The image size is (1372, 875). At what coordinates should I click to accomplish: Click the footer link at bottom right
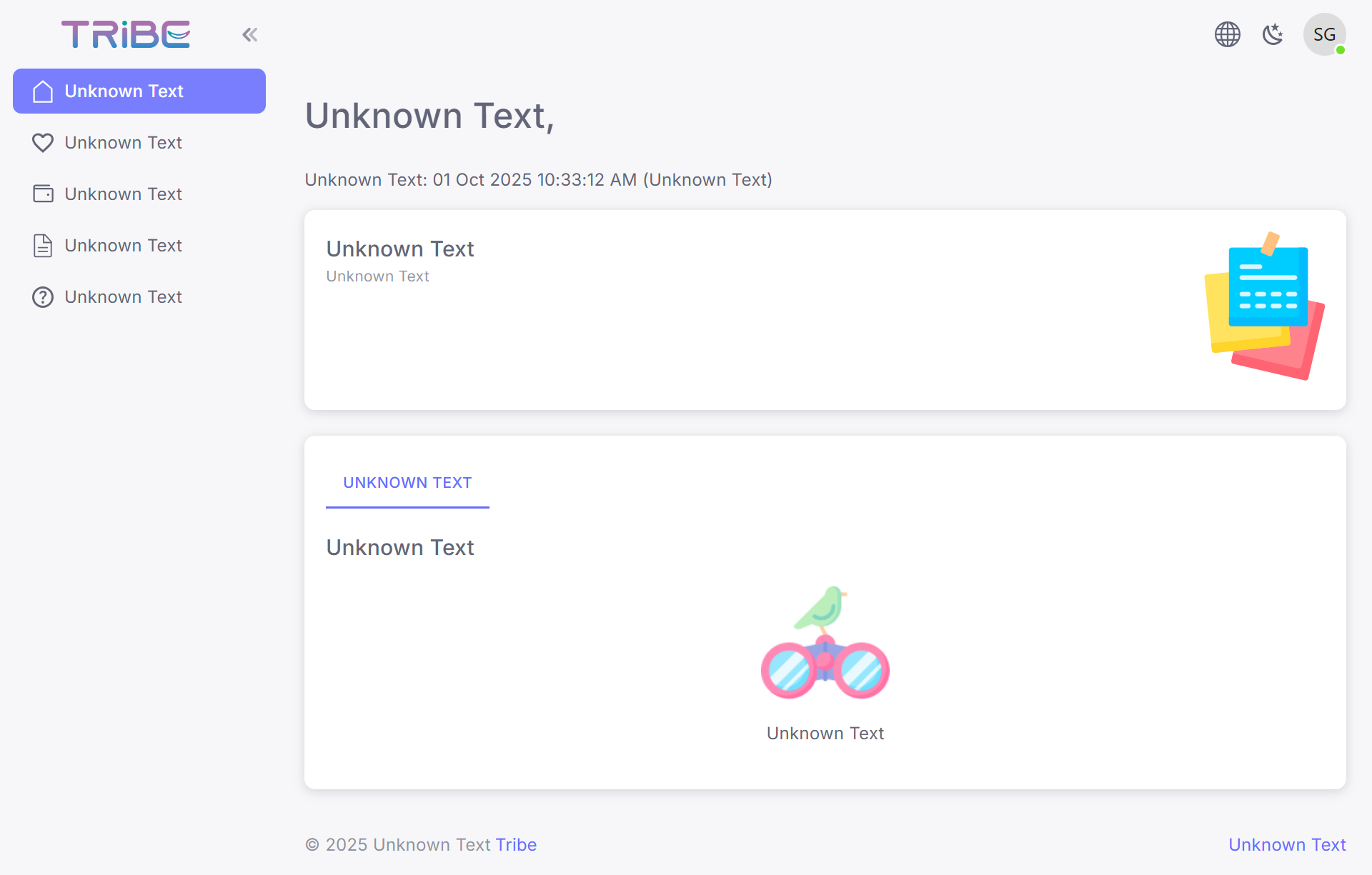[x=1287, y=845]
